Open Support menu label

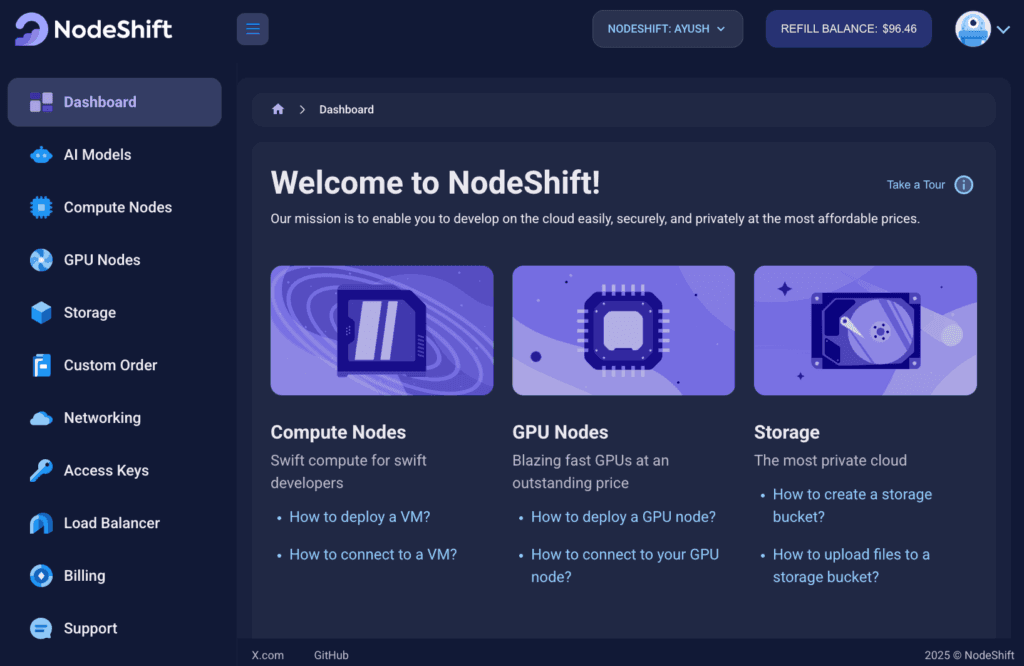click(x=90, y=628)
